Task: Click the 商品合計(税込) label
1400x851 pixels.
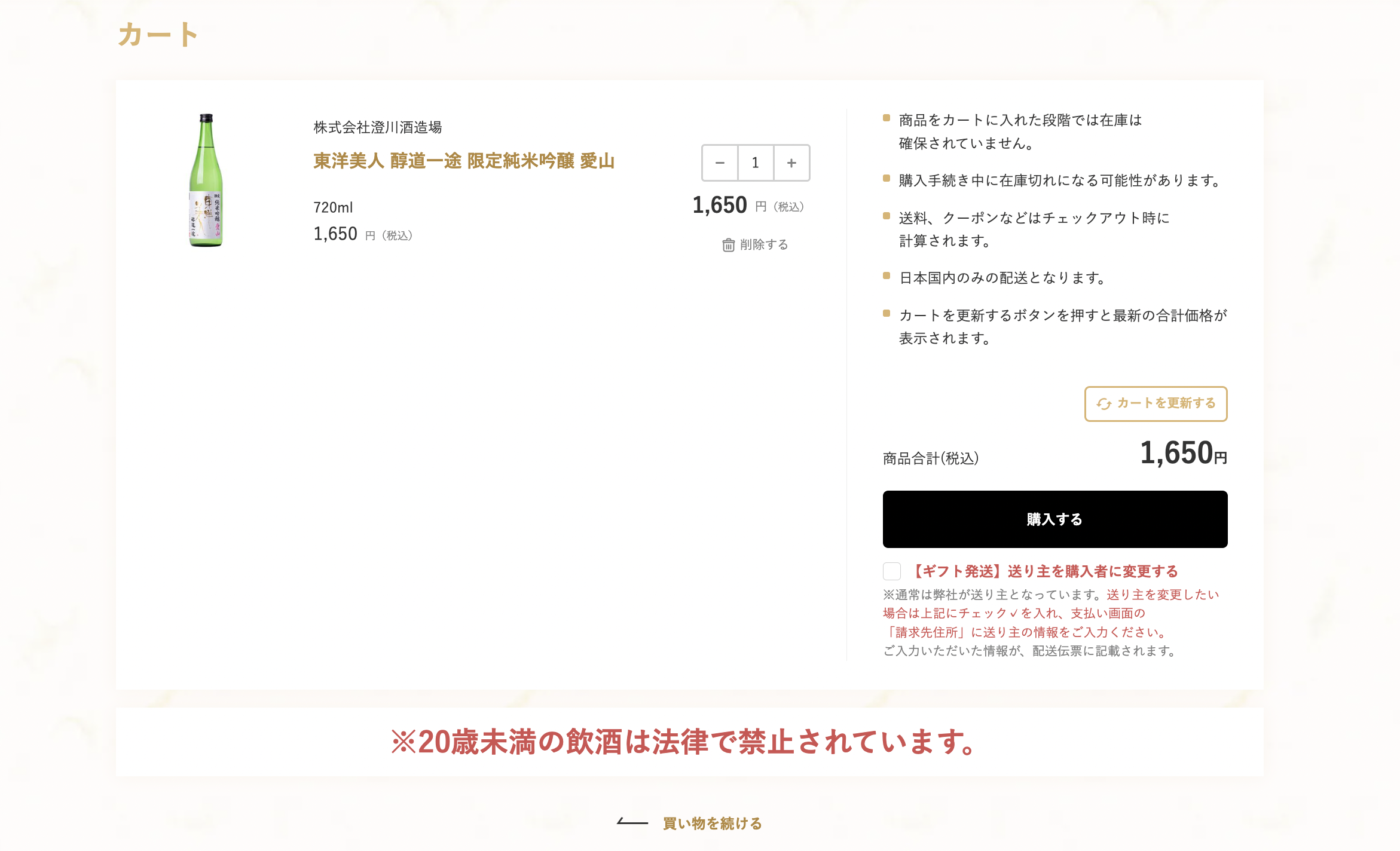Action: point(931,458)
